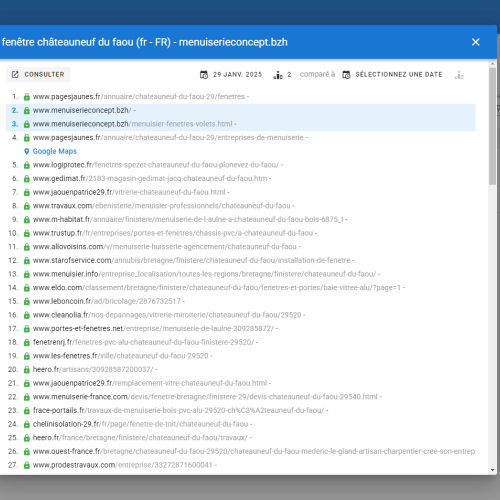
Task: Open result 19 www.les-fenetres.fr link
Action: point(120,356)
